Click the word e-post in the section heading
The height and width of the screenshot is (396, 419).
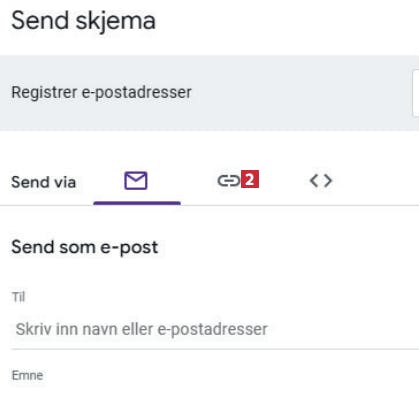(129, 248)
